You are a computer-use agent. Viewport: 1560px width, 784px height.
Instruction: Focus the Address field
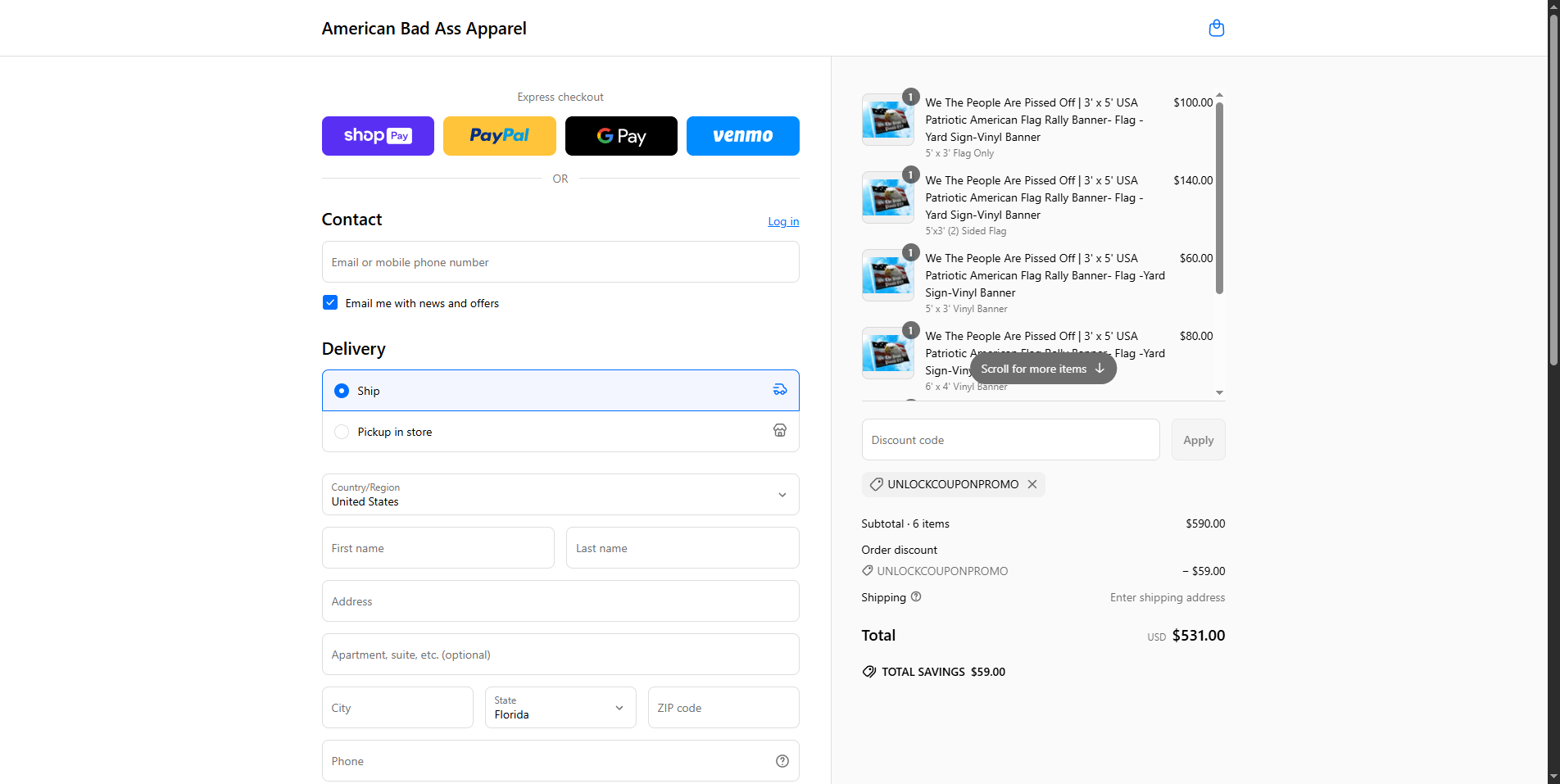(x=560, y=601)
